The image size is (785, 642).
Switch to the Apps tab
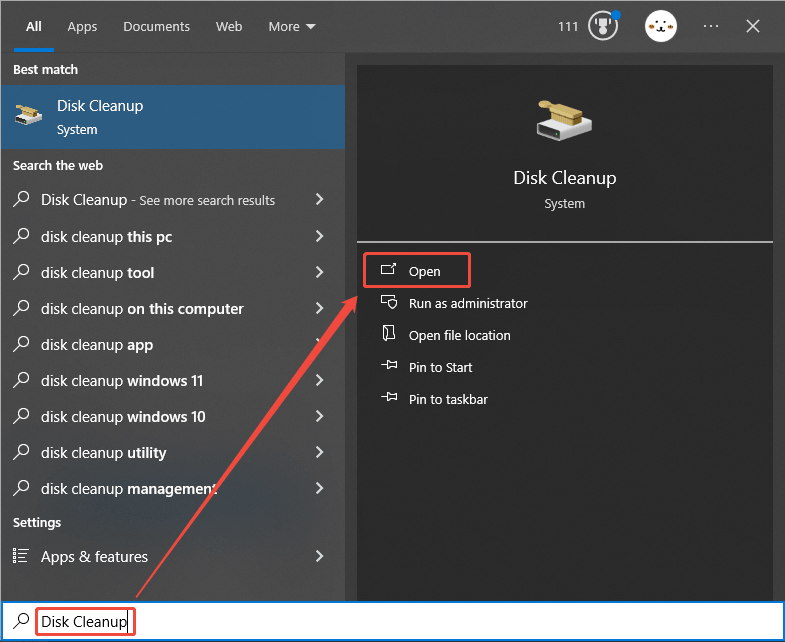click(82, 27)
